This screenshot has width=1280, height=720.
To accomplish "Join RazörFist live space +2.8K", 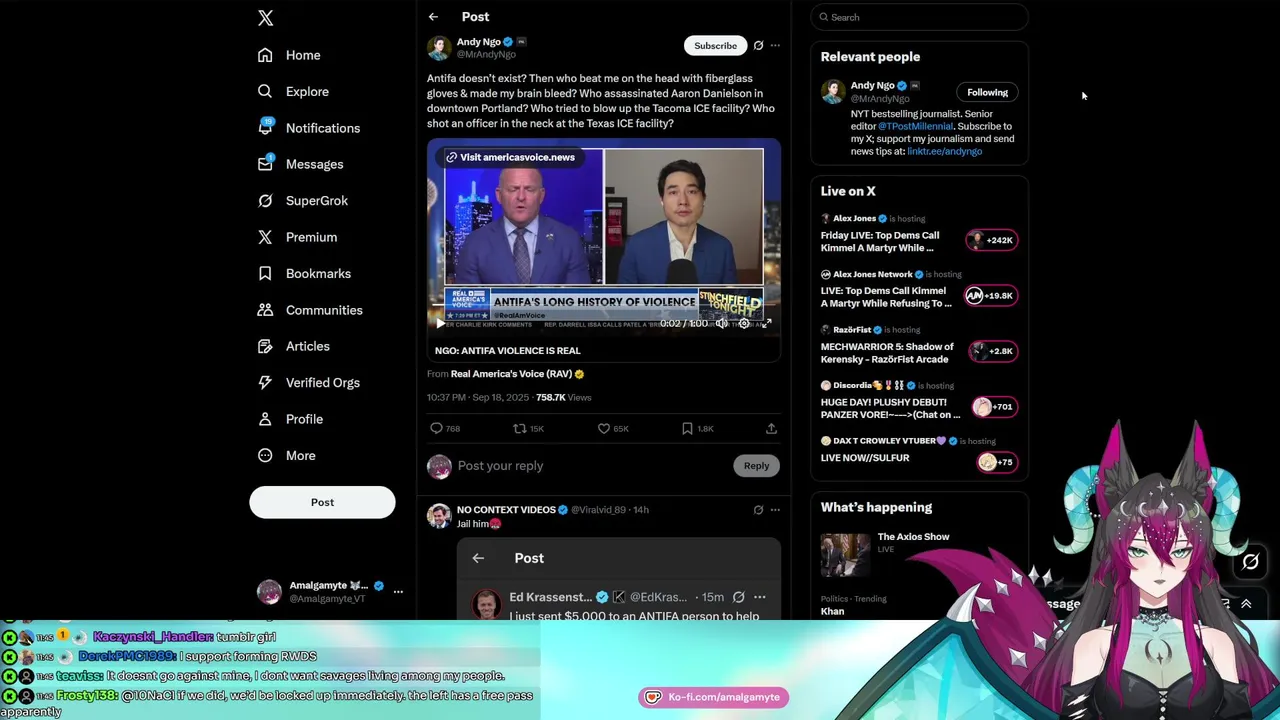I will tap(992, 351).
